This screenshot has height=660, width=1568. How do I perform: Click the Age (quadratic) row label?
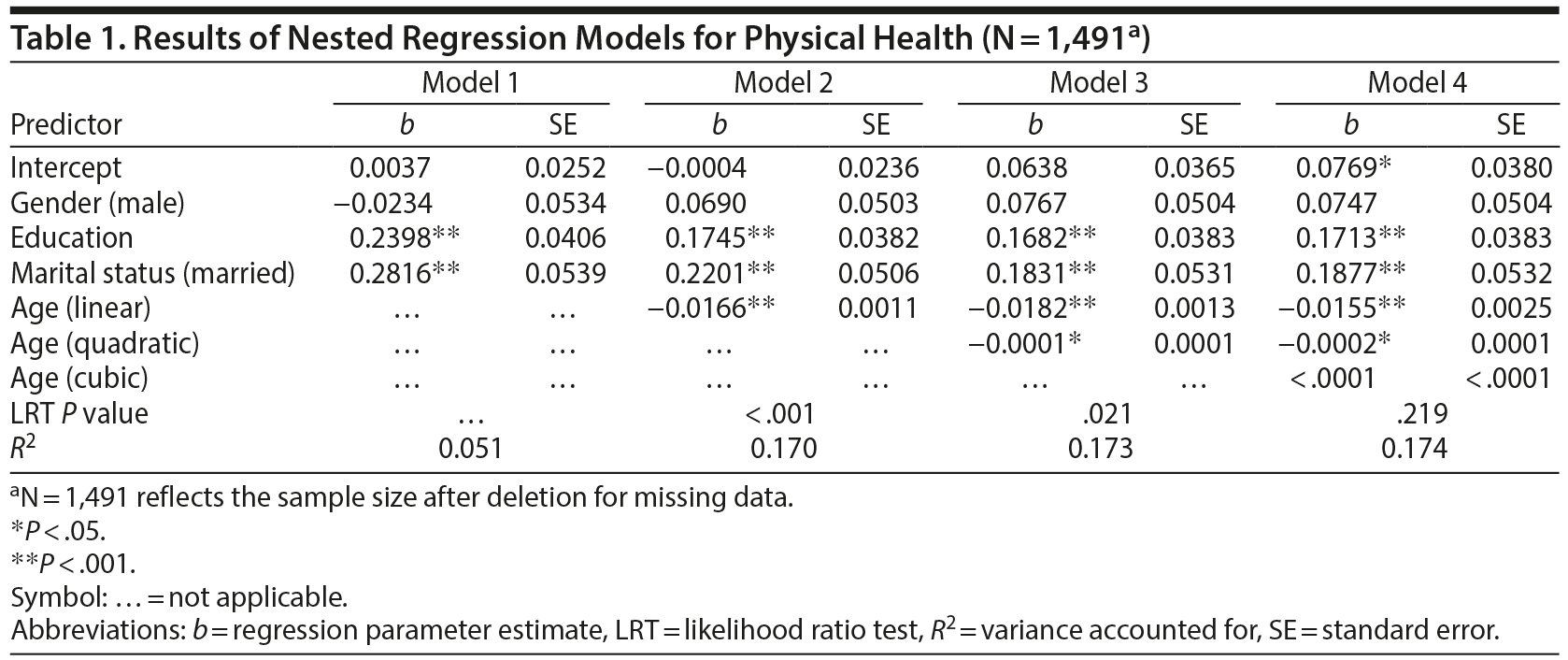[105, 343]
